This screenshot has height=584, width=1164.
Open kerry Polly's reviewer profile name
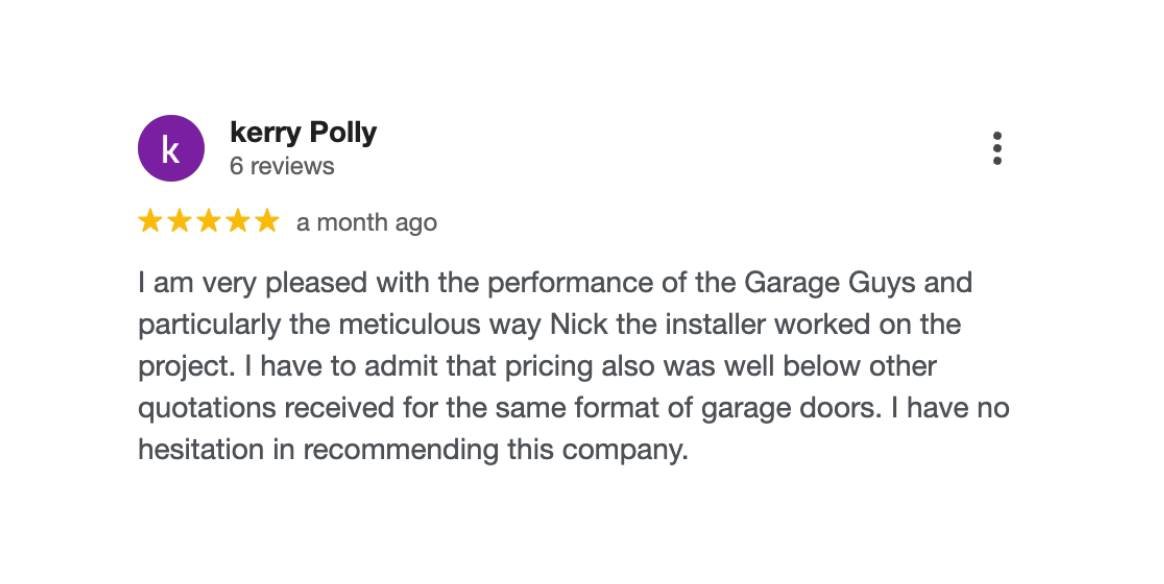click(303, 132)
